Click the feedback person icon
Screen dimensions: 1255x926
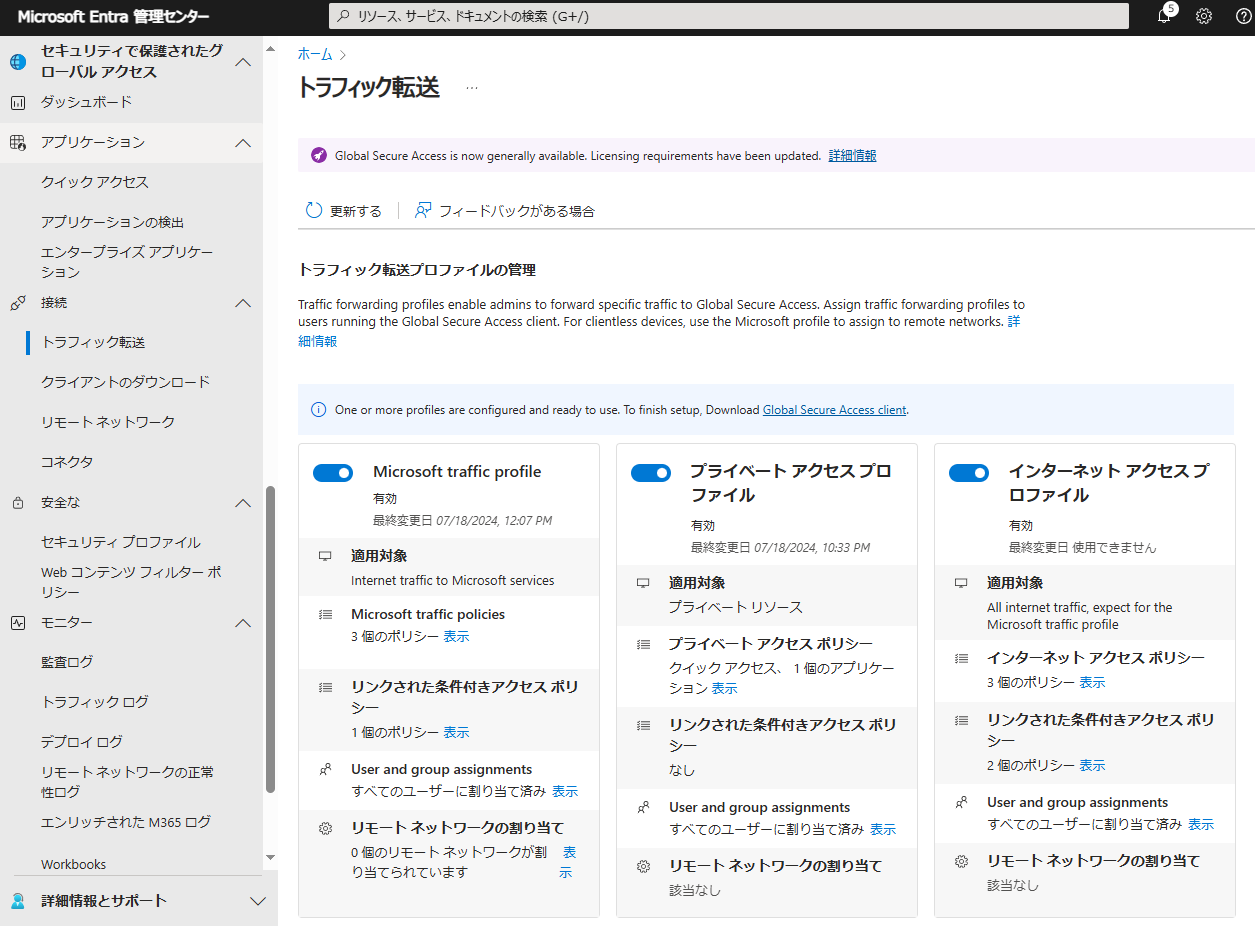click(x=423, y=211)
